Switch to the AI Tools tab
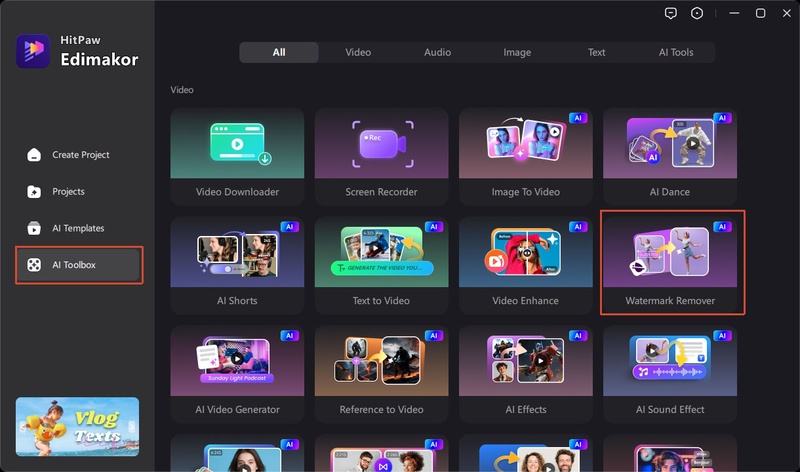800x472 pixels. click(x=676, y=53)
